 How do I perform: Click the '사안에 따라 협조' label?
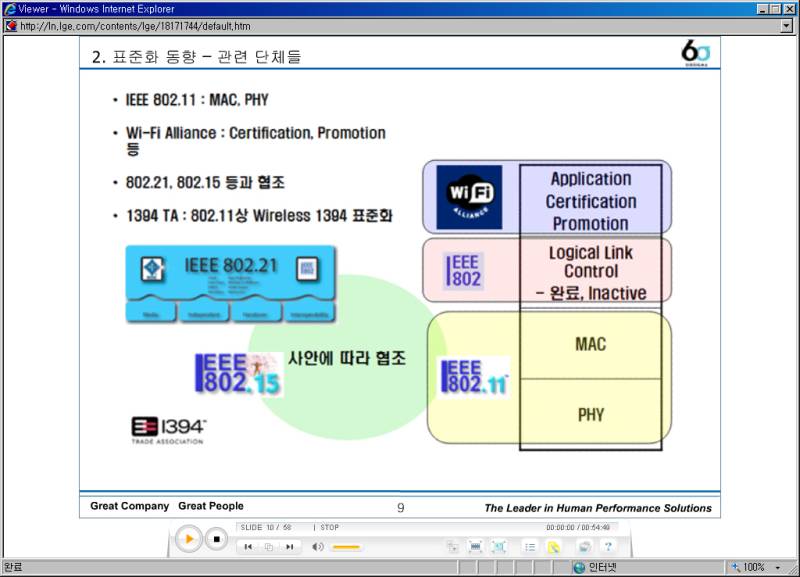(347, 358)
